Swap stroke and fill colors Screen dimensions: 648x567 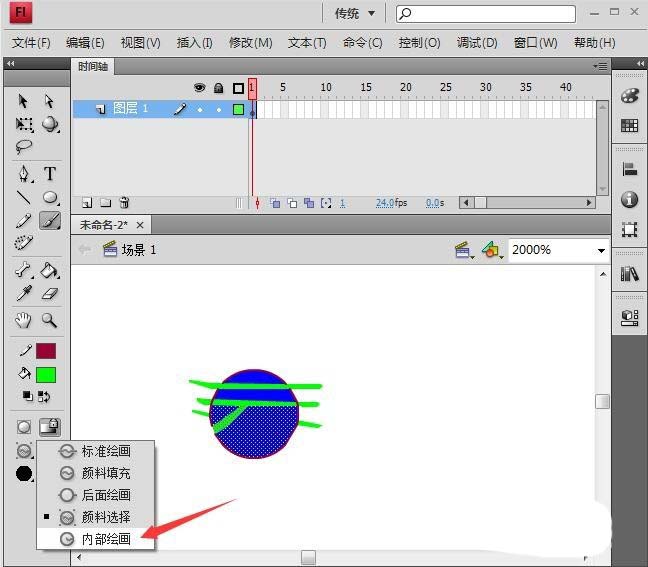coord(44,397)
